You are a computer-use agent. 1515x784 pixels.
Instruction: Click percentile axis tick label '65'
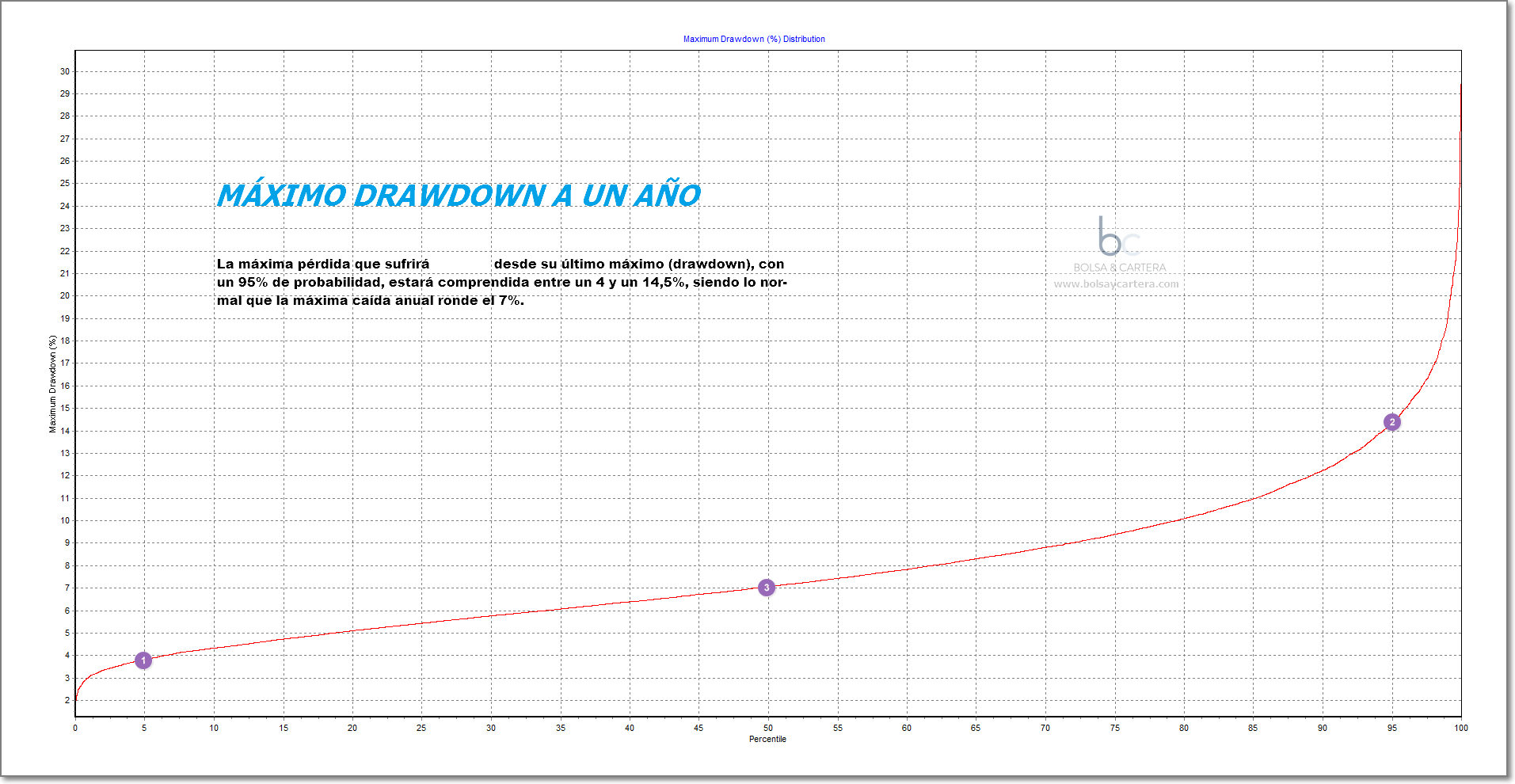[976, 728]
